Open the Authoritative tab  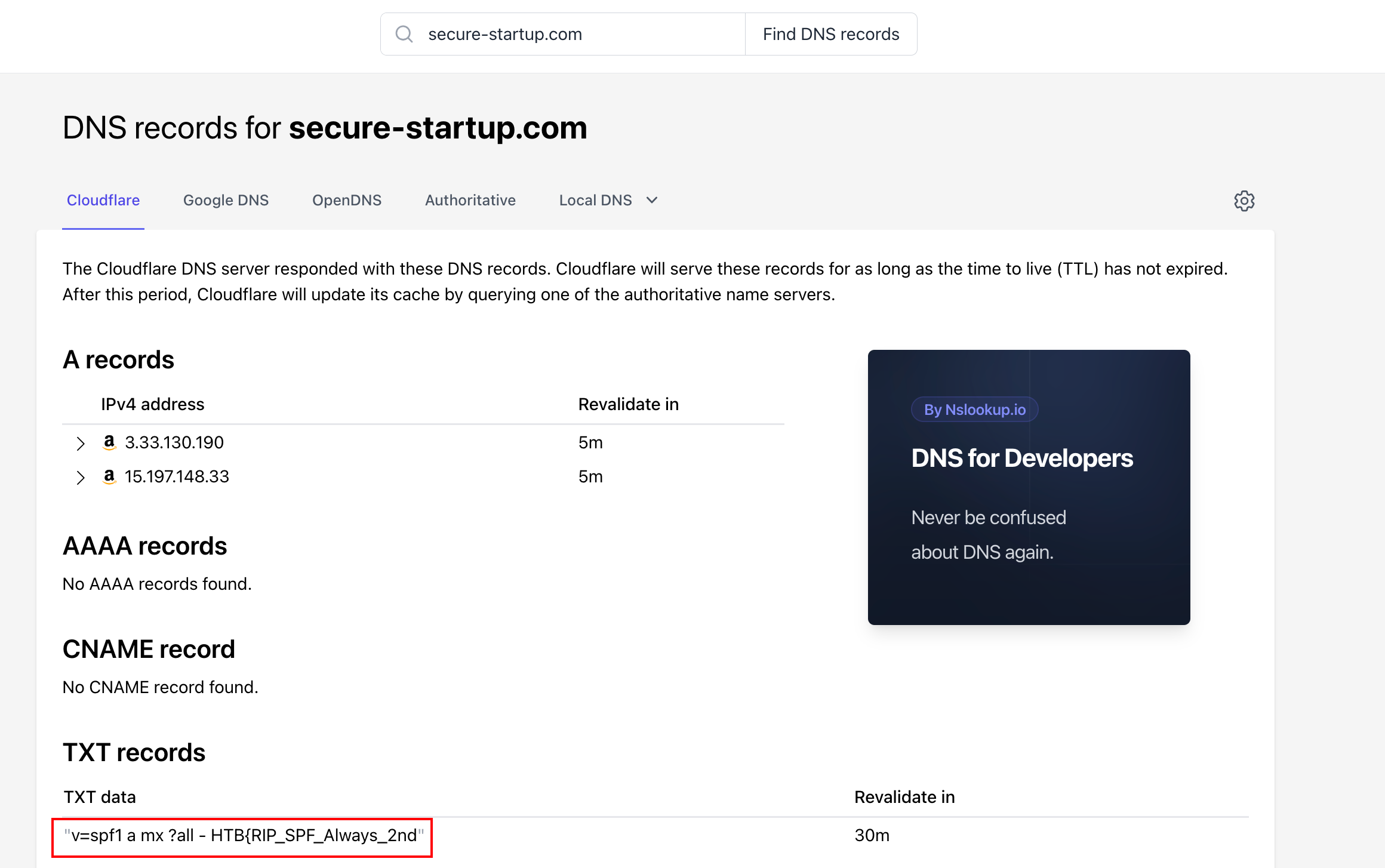(x=470, y=200)
